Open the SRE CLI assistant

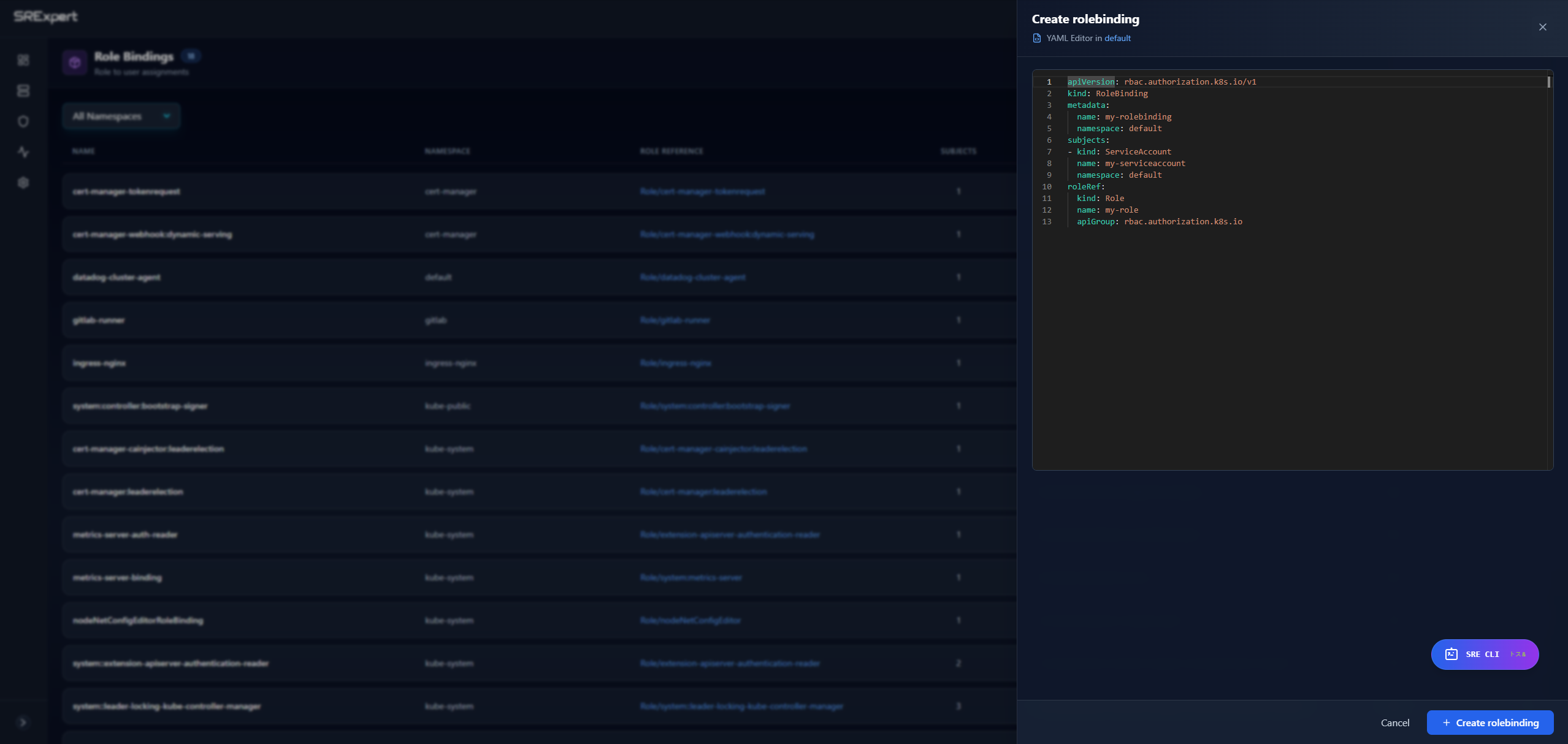pos(1484,654)
